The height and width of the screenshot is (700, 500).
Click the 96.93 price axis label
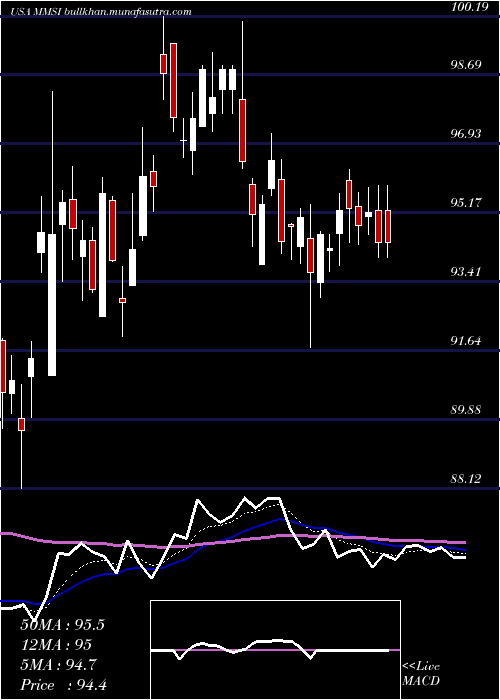pos(466,133)
